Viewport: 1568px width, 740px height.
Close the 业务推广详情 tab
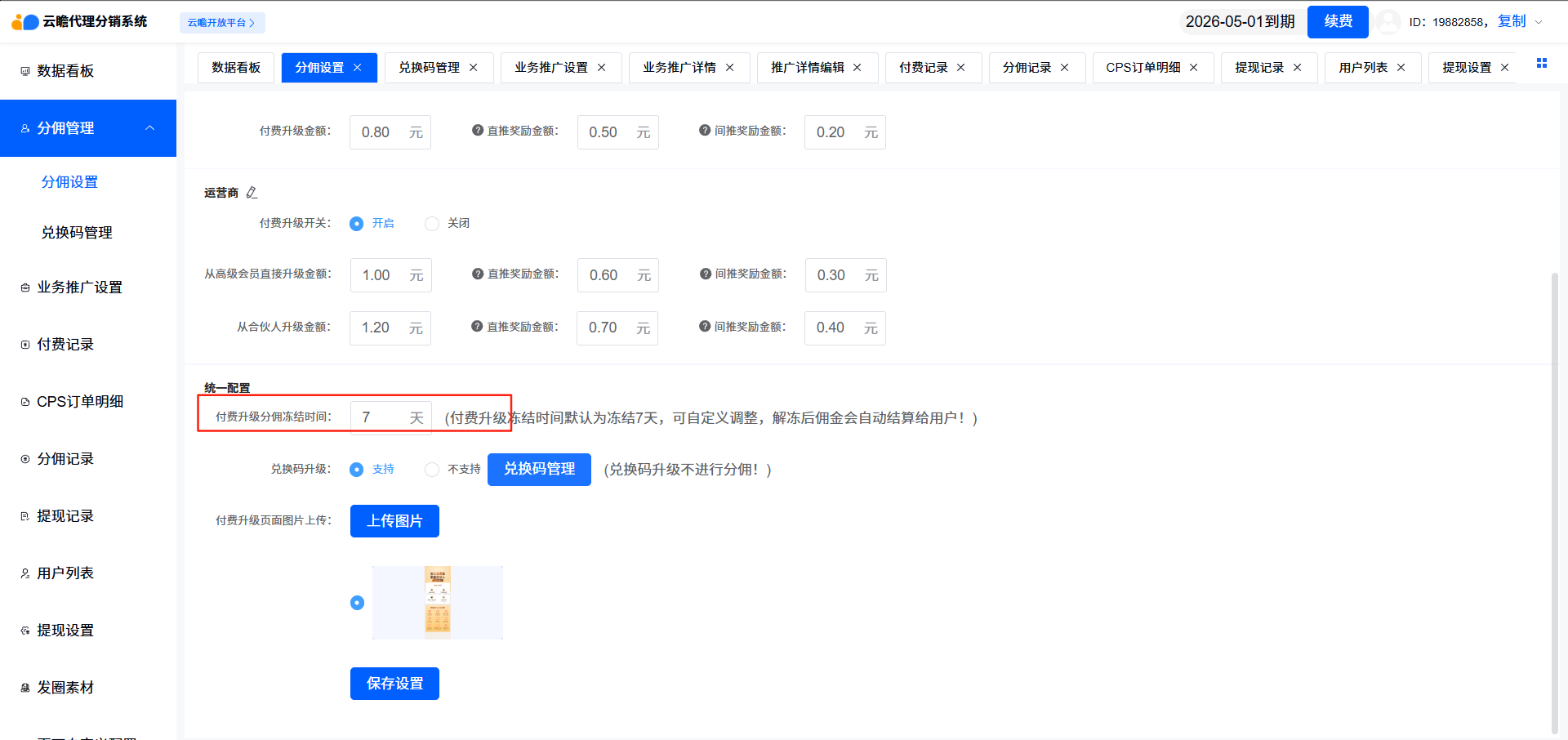pyautogui.click(x=729, y=68)
